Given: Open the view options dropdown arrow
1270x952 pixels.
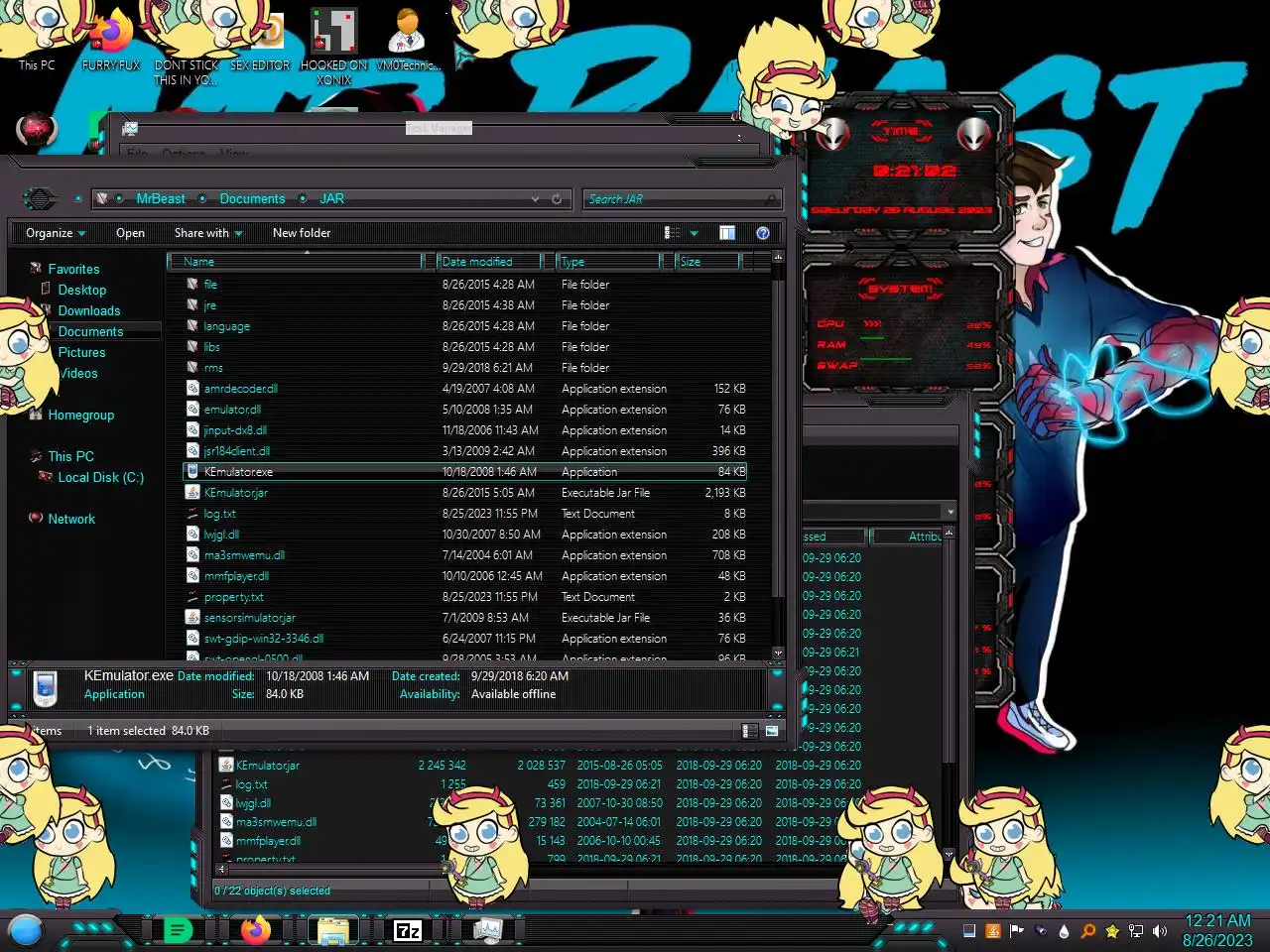Looking at the screenshot, I should coord(694,234).
